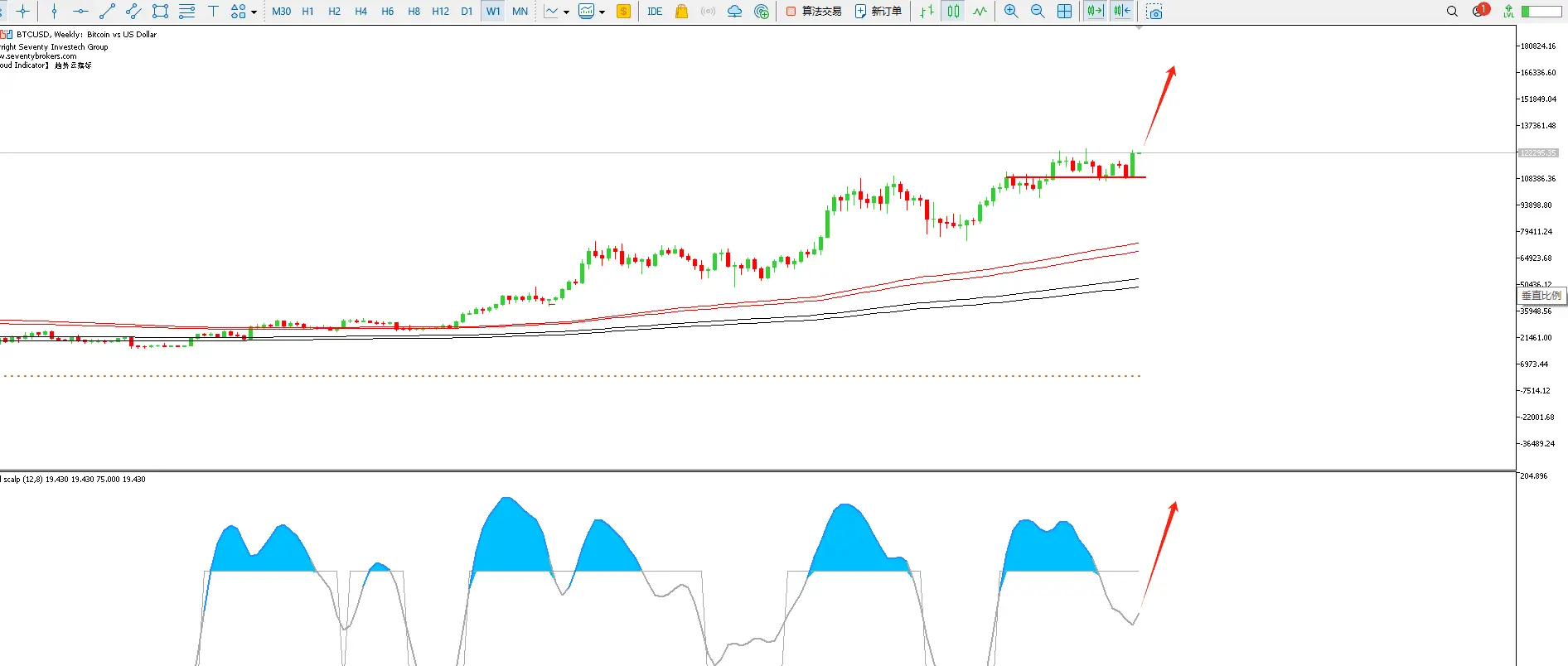Image resolution: width=1568 pixels, height=666 pixels.
Task: Display chart as line chart
Action: 980,12
